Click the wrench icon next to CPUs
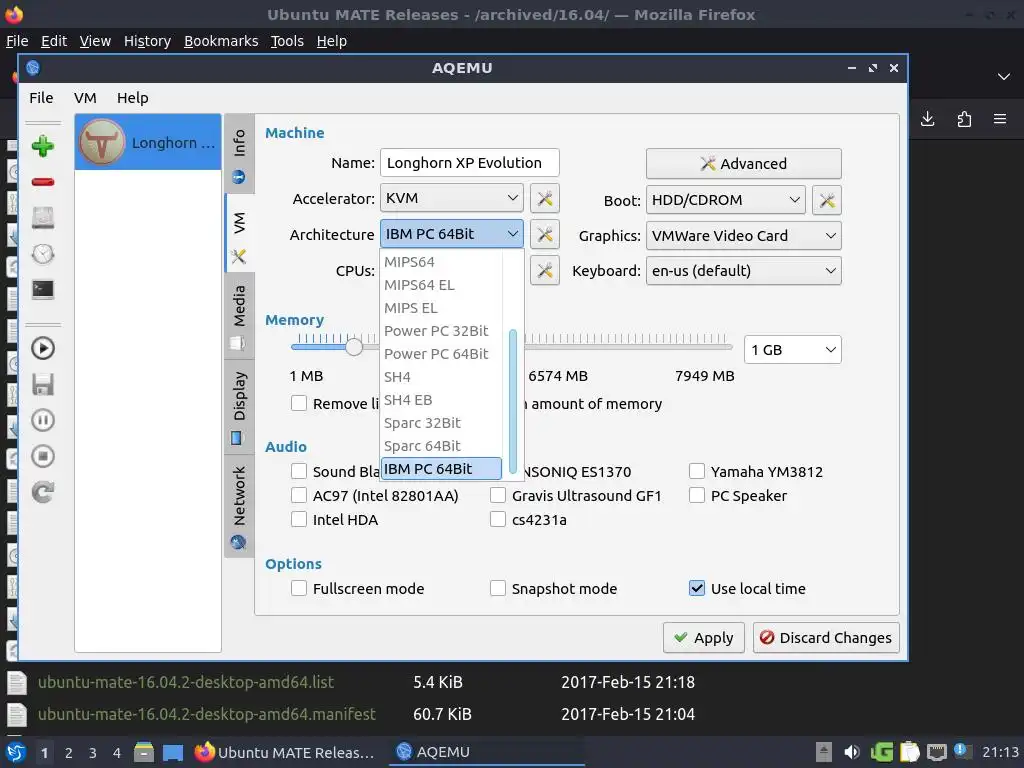The width and height of the screenshot is (1024, 768). [x=545, y=270]
